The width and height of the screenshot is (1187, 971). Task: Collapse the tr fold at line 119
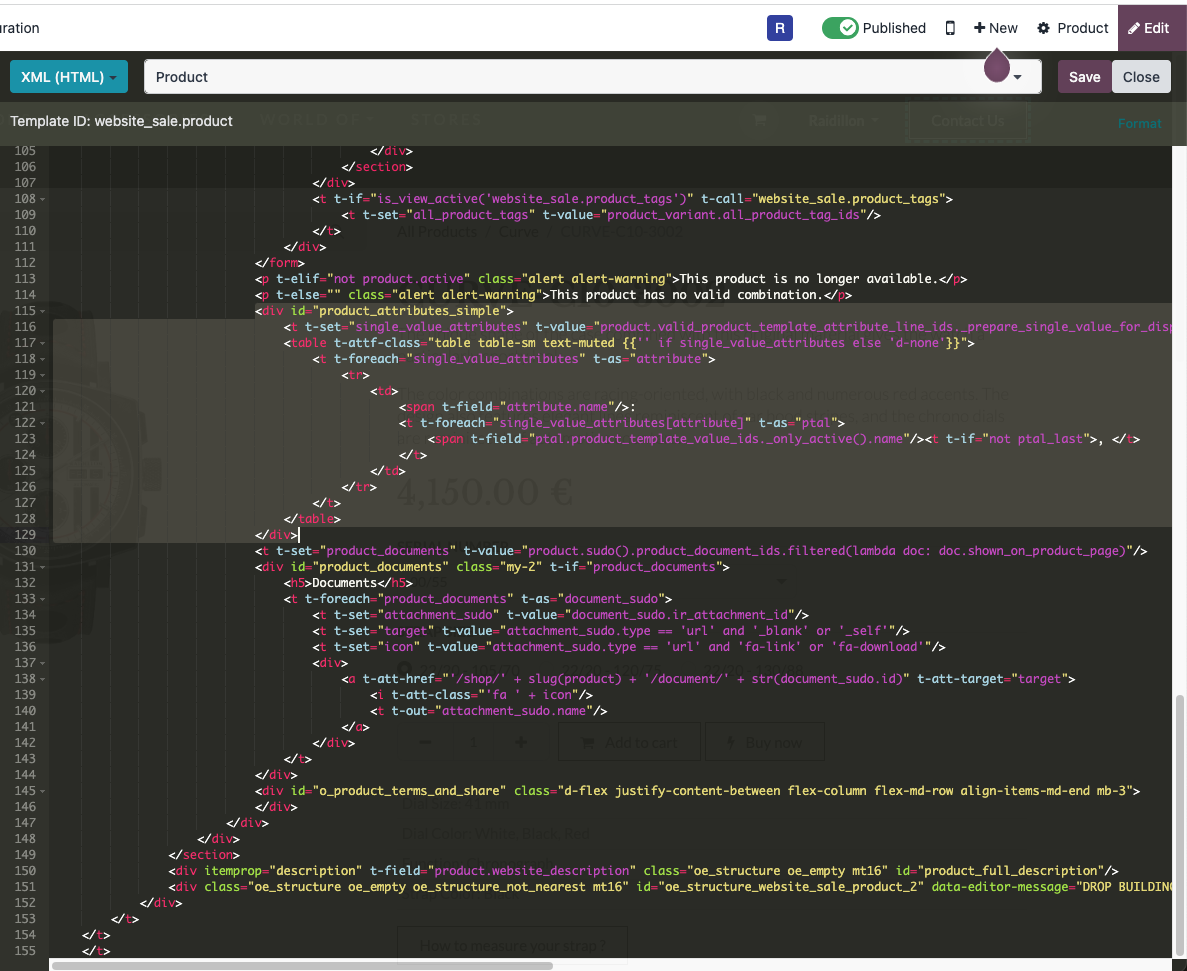coord(42,375)
